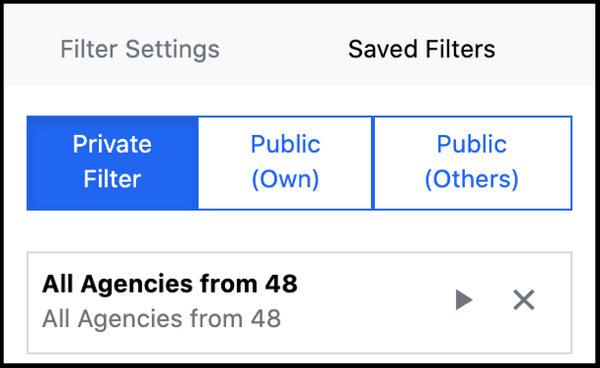Apply the All Agencies from 48 filter
Screen dimensions: 600x368
coord(464,300)
